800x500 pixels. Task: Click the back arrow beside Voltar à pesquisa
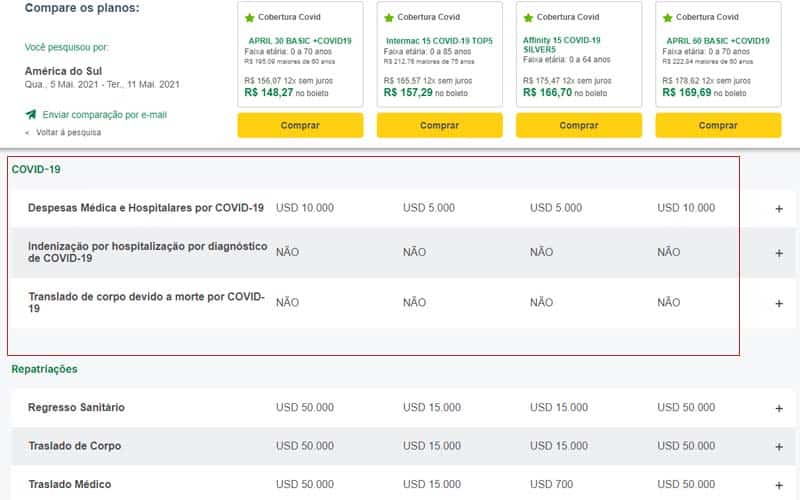(x=27, y=132)
